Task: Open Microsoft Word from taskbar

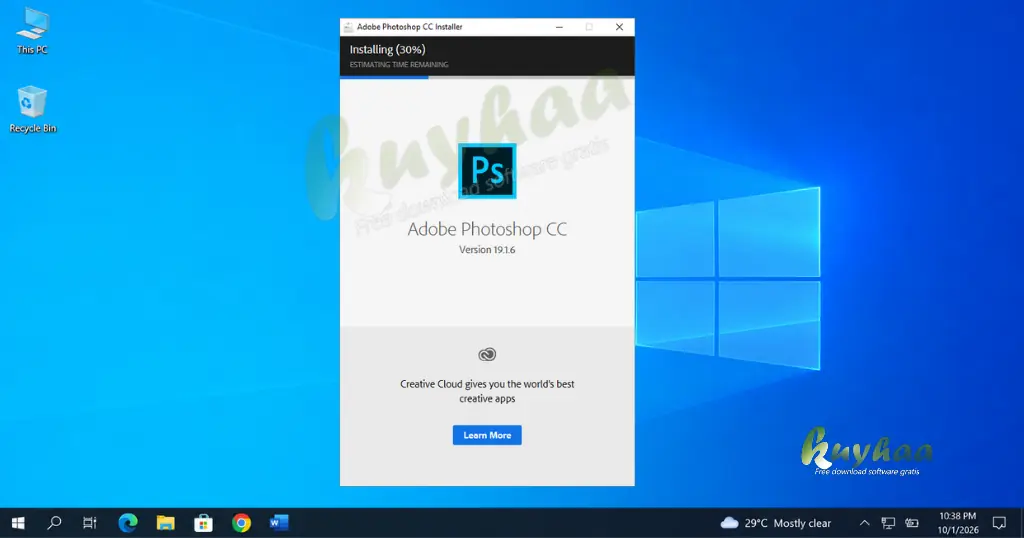Action: (279, 522)
